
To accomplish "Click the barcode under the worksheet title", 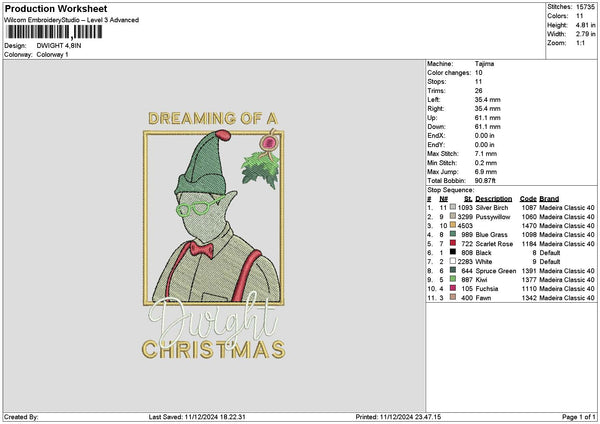I will (x=54, y=32).
